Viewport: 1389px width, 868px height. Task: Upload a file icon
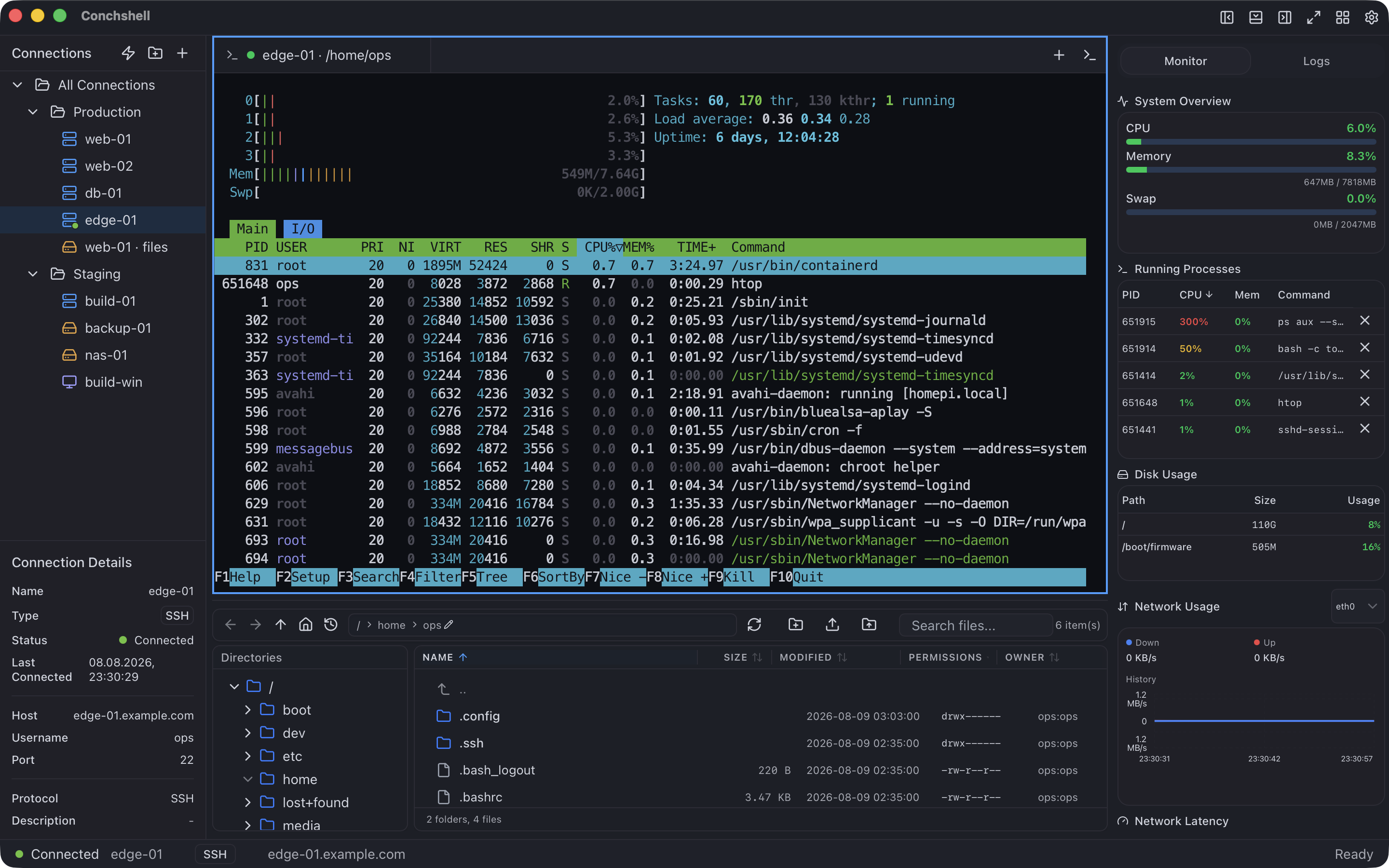[832, 624]
